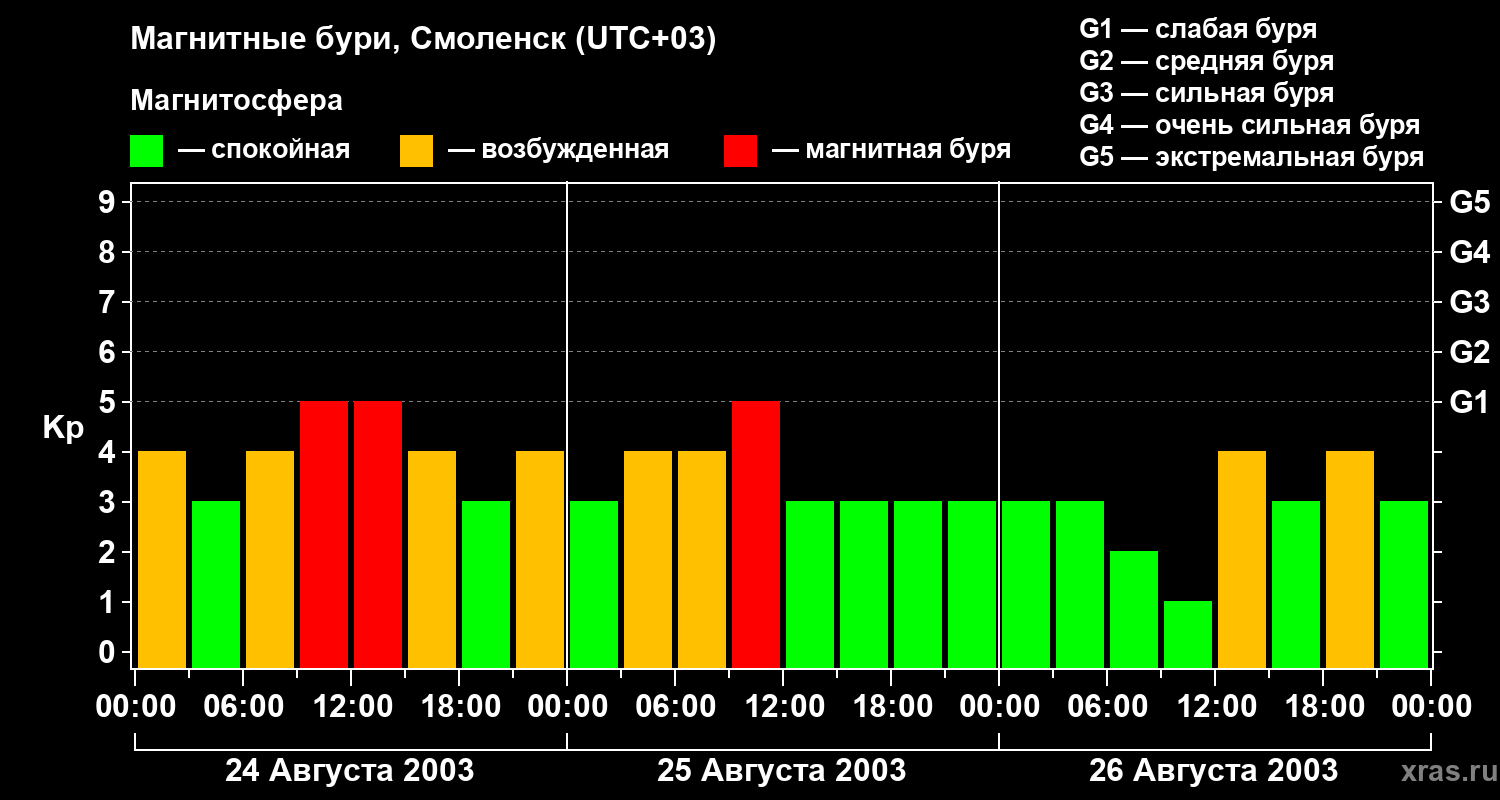Click the G5 storm level label on axis

[x=1469, y=202]
